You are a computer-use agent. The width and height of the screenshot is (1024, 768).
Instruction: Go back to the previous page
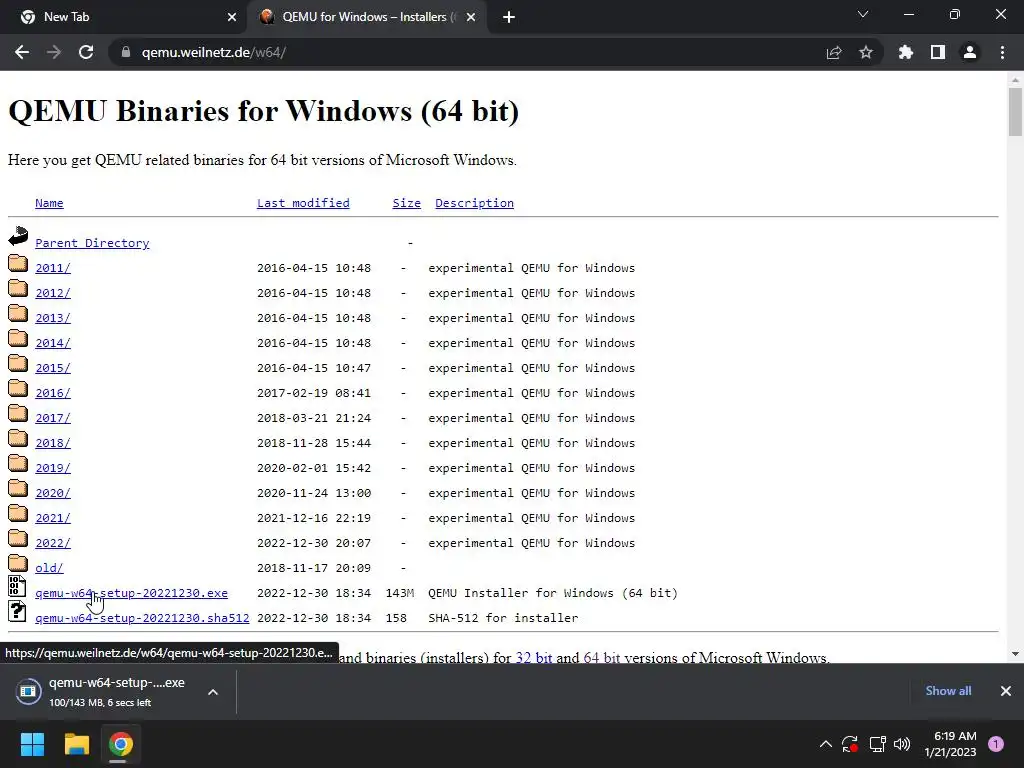(22, 52)
